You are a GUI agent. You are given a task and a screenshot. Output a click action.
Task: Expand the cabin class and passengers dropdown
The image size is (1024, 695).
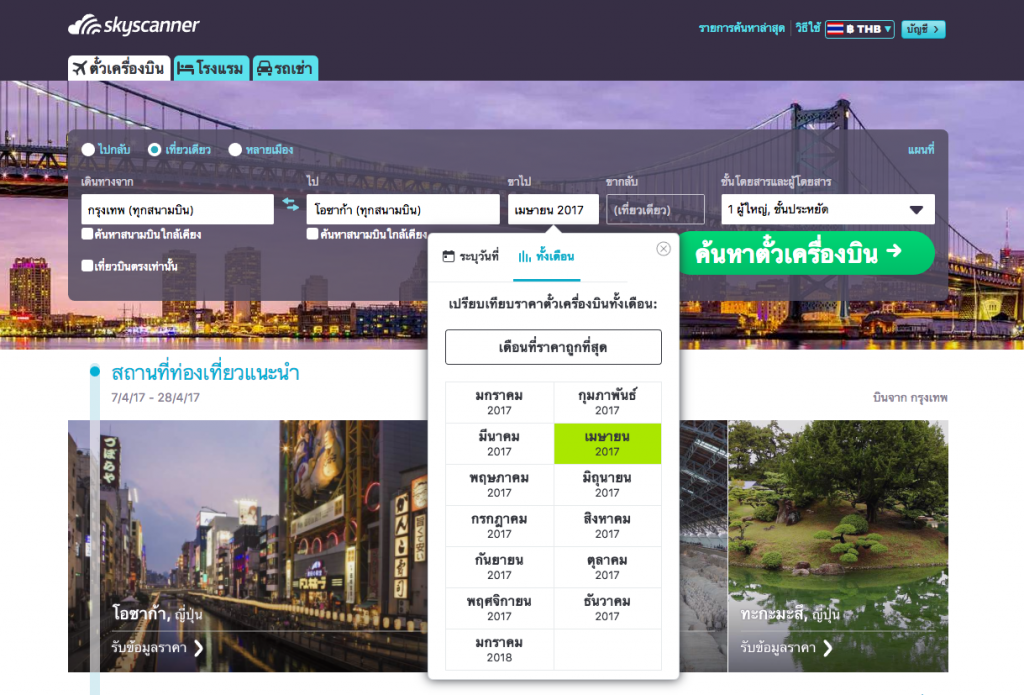pyautogui.click(x=915, y=210)
